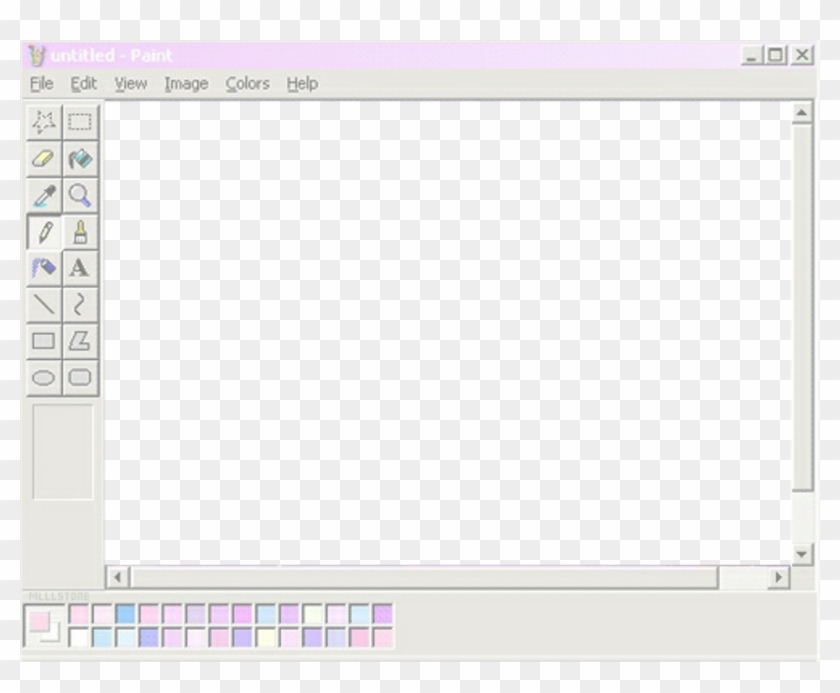
Task: Select the Pencil tool
Action: tap(44, 231)
